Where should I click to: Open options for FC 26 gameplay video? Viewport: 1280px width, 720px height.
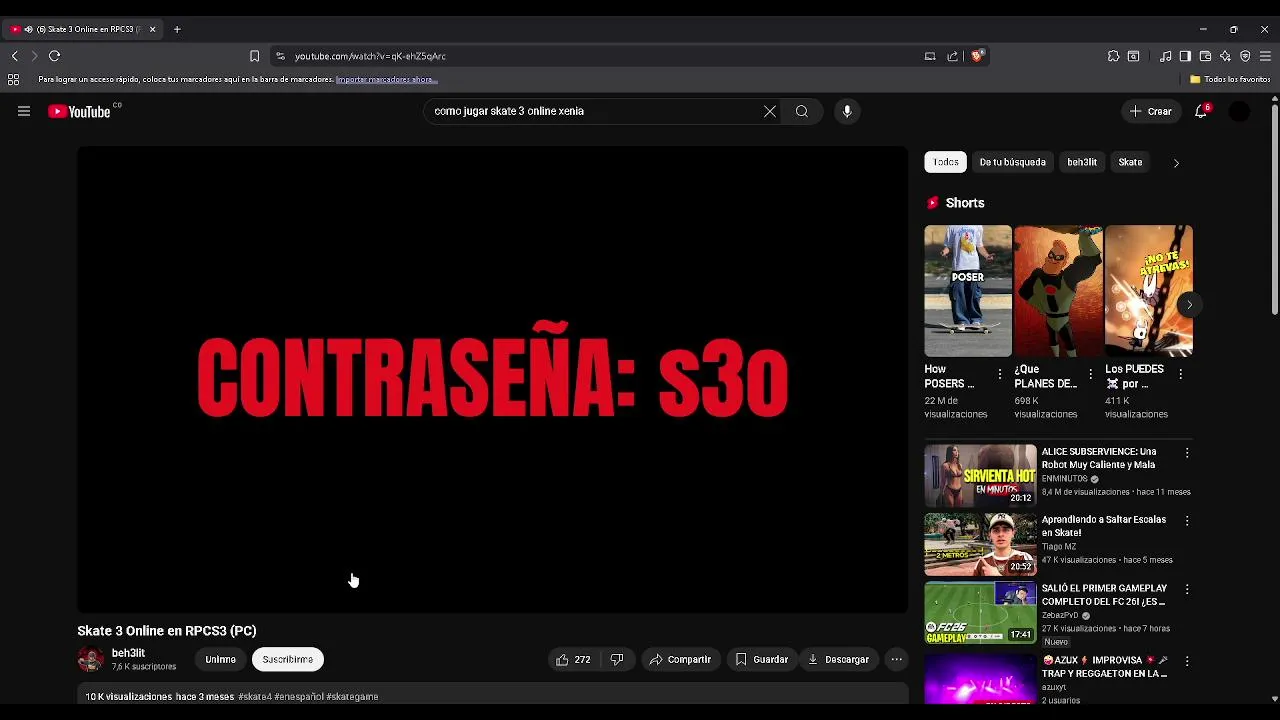(1187, 590)
